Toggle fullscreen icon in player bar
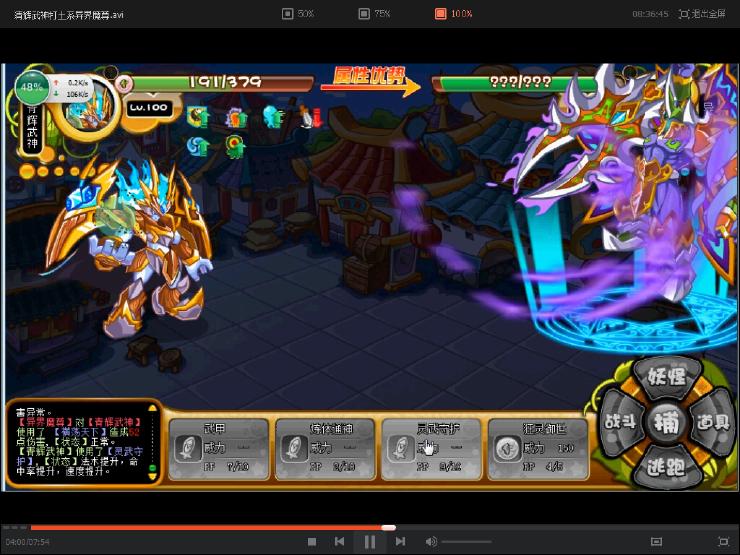The width and height of the screenshot is (740, 555). 723,542
